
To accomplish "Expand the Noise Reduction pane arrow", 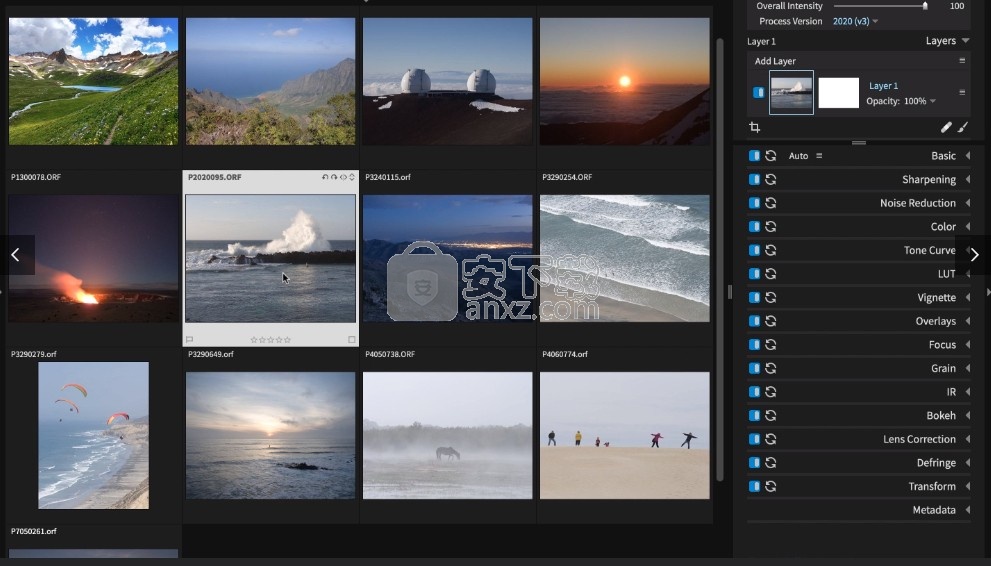I will (x=968, y=203).
